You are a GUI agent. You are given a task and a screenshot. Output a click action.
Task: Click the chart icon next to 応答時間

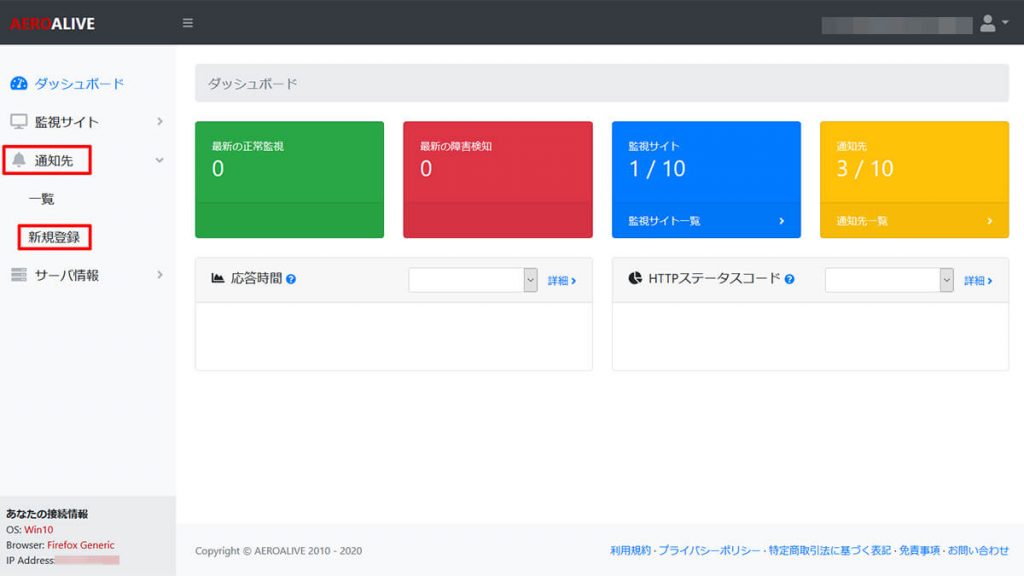tap(217, 278)
